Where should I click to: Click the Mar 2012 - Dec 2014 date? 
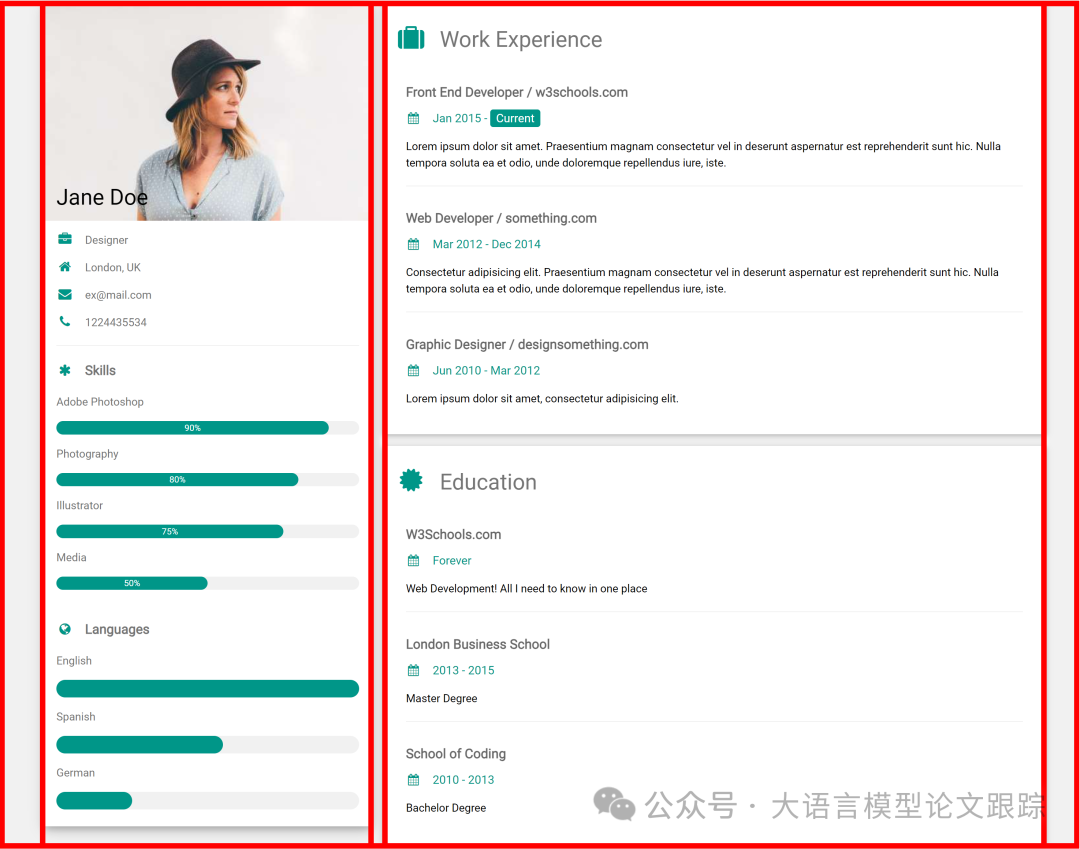pos(486,244)
